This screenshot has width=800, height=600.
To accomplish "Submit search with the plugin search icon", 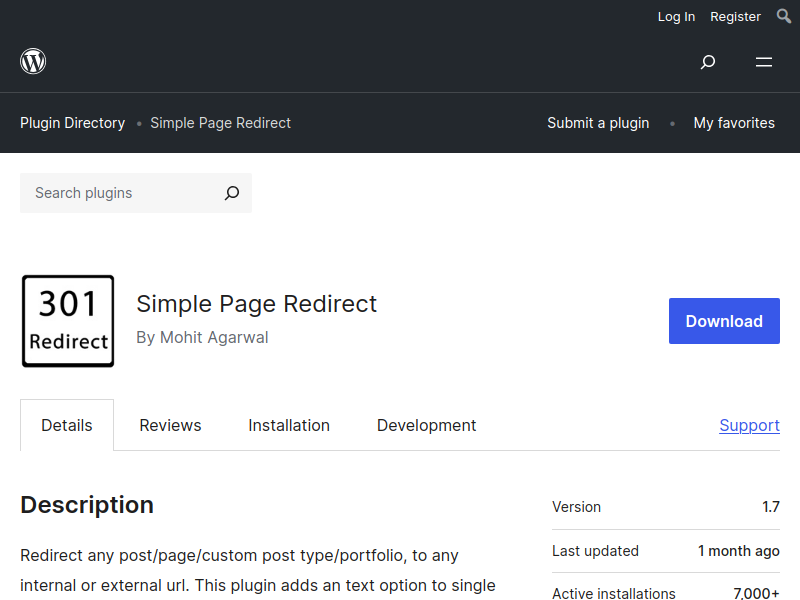I will pyautogui.click(x=232, y=193).
